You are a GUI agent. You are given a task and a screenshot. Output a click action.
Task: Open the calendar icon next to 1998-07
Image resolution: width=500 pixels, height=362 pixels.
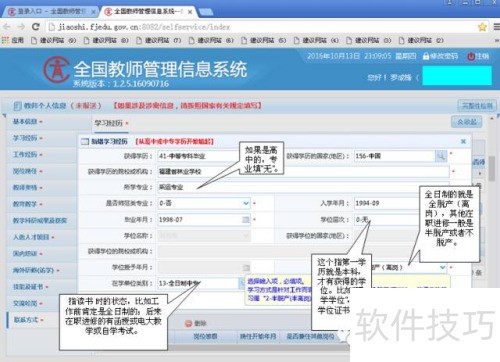(245, 219)
